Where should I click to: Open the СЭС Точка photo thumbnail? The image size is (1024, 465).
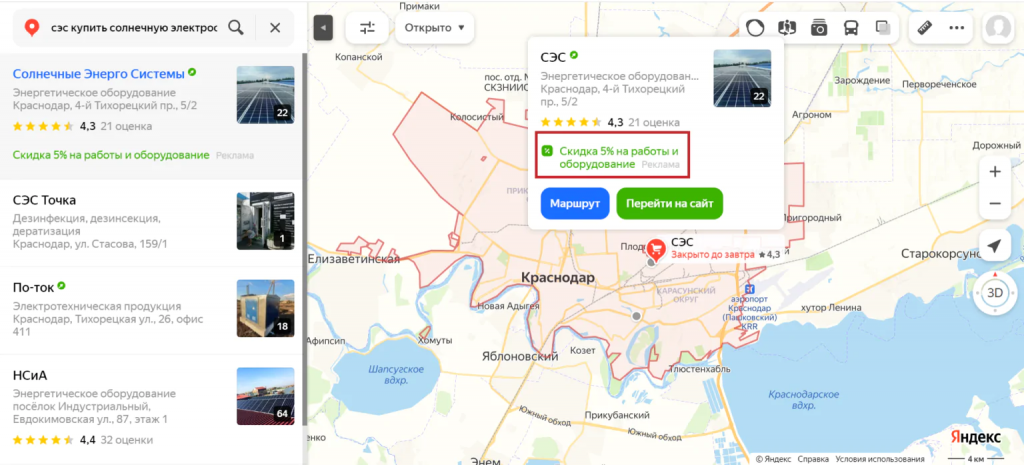(265, 221)
